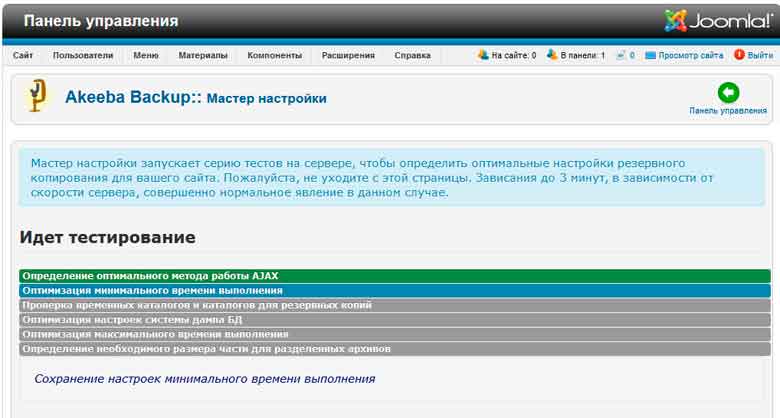Select the Определение необходимого размера части step
The height and width of the screenshot is (418, 780).
[x=395, y=349]
